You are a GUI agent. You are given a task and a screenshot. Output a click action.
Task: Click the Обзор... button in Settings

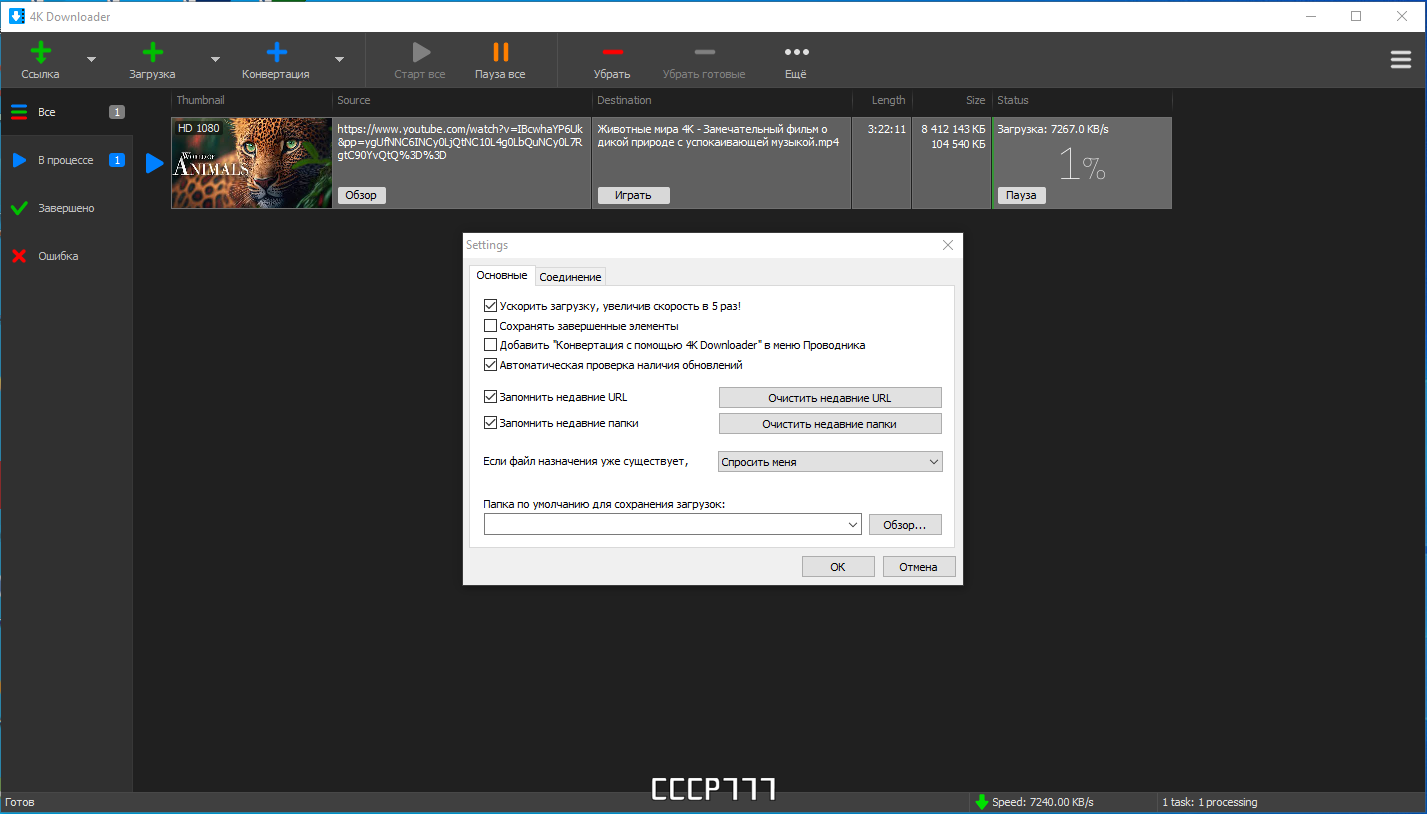pos(905,524)
